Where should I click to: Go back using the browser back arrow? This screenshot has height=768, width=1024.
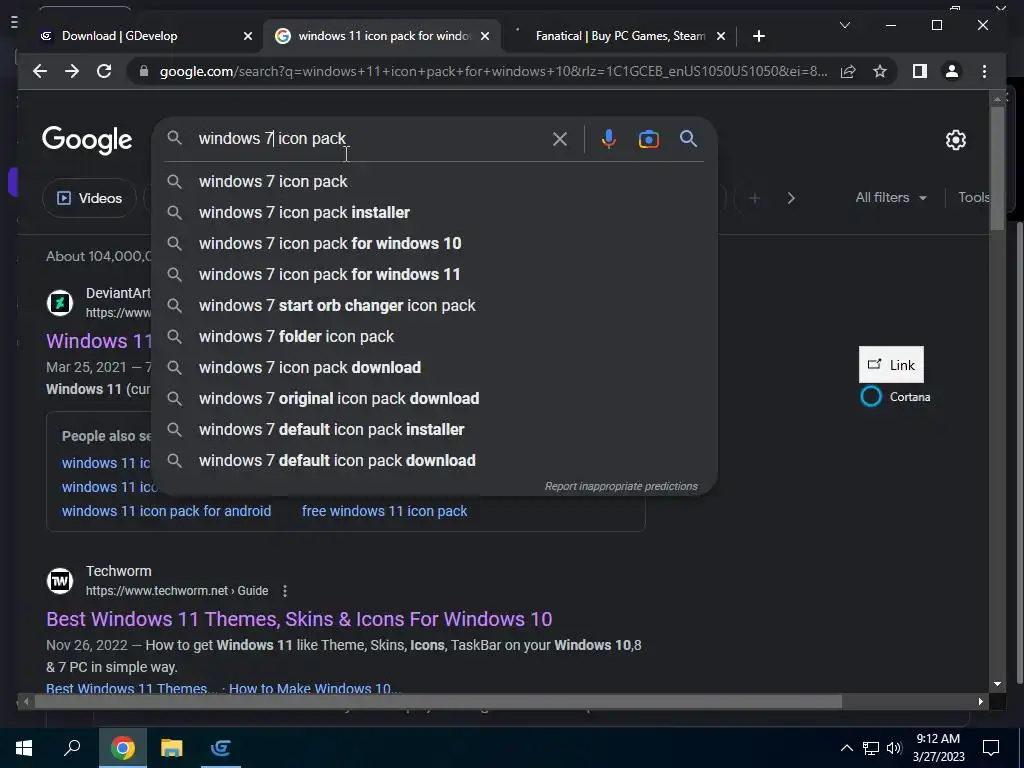click(40, 71)
